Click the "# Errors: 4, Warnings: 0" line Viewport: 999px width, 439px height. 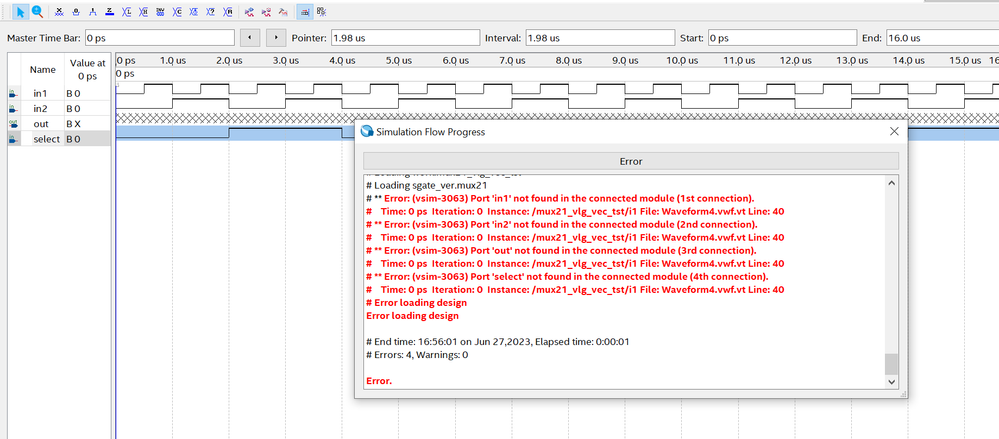pos(417,355)
